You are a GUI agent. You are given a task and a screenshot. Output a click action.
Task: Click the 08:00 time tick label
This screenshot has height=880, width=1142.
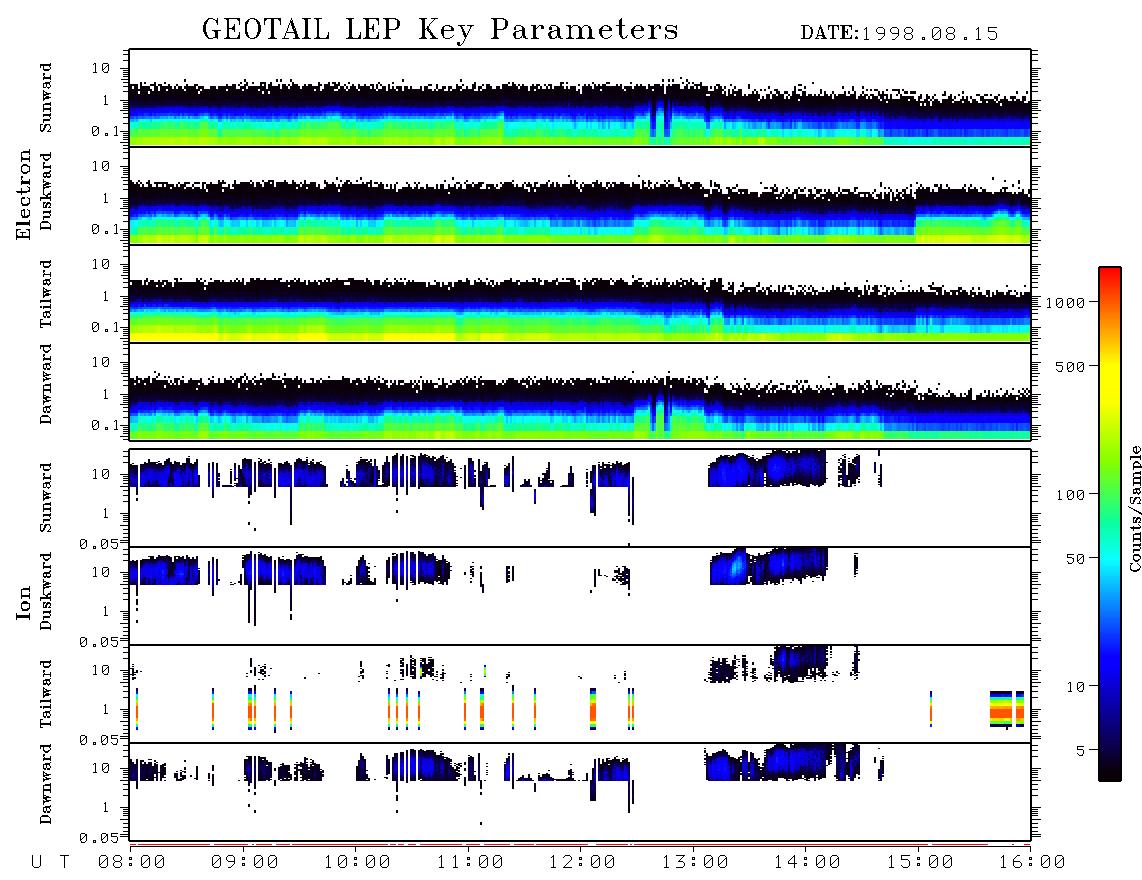click(x=132, y=862)
